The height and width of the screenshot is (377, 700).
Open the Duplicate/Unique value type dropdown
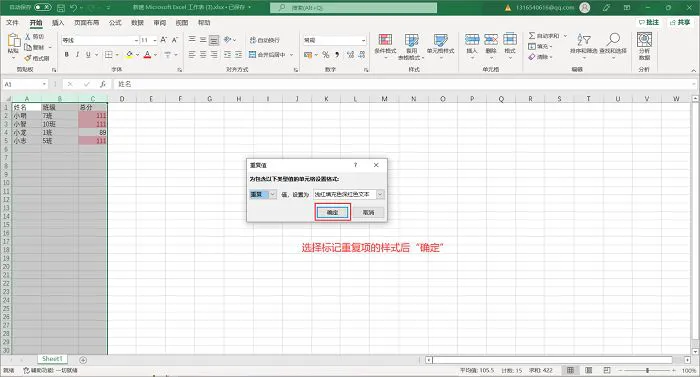pyautogui.click(x=272, y=194)
